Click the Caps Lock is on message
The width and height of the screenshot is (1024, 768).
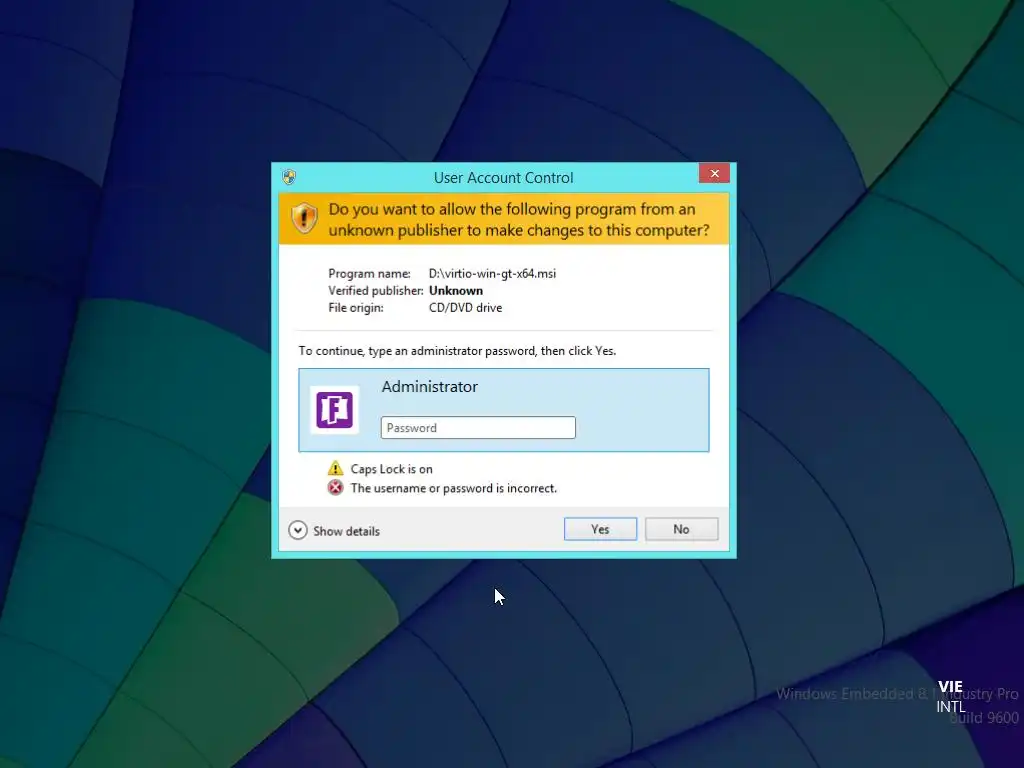(x=391, y=469)
